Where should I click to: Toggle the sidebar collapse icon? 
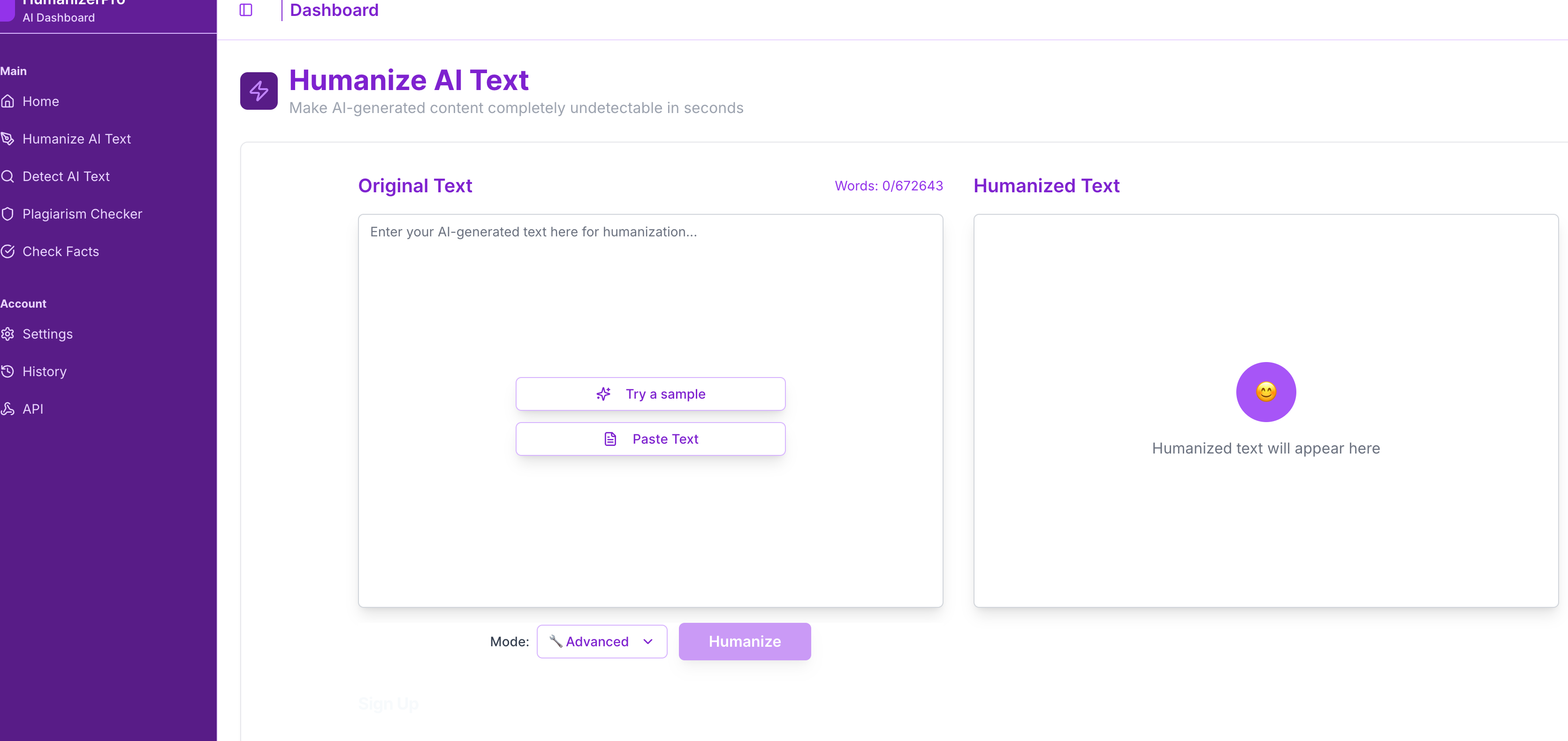click(x=245, y=10)
